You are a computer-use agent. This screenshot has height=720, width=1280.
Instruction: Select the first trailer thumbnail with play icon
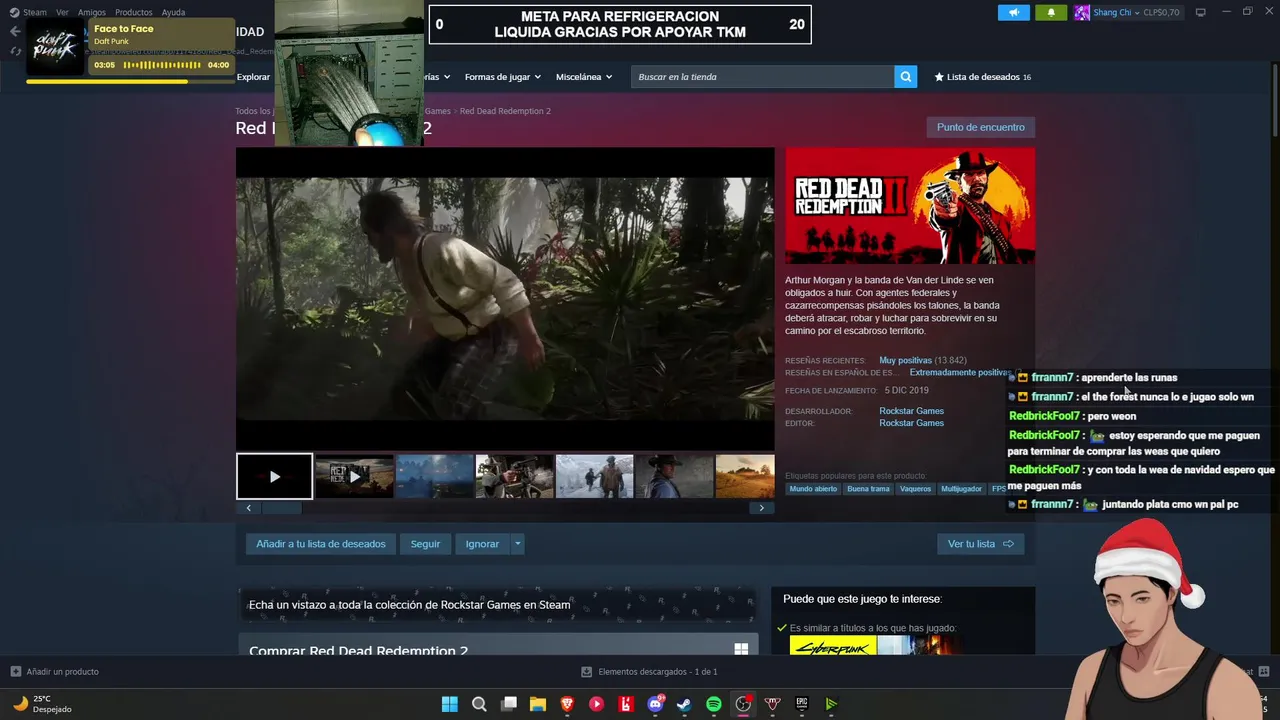[274, 476]
